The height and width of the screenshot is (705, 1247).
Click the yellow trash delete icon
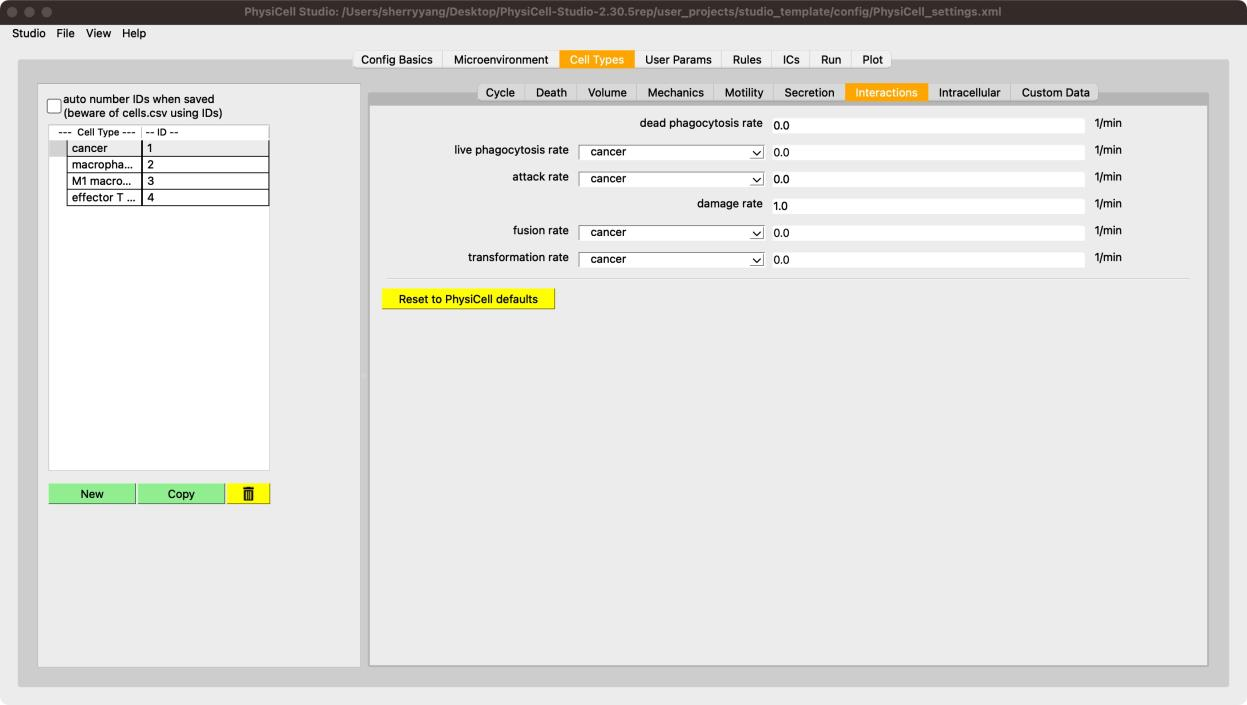pos(248,494)
